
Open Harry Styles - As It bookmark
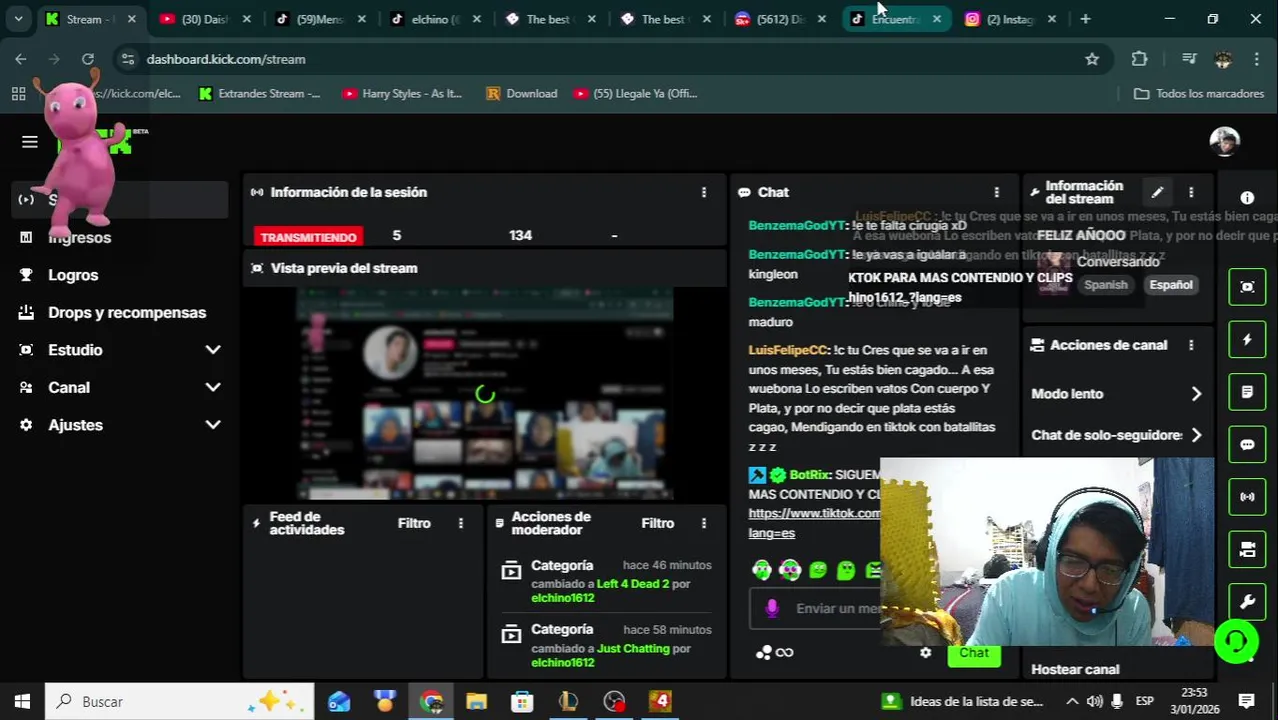[402, 93]
